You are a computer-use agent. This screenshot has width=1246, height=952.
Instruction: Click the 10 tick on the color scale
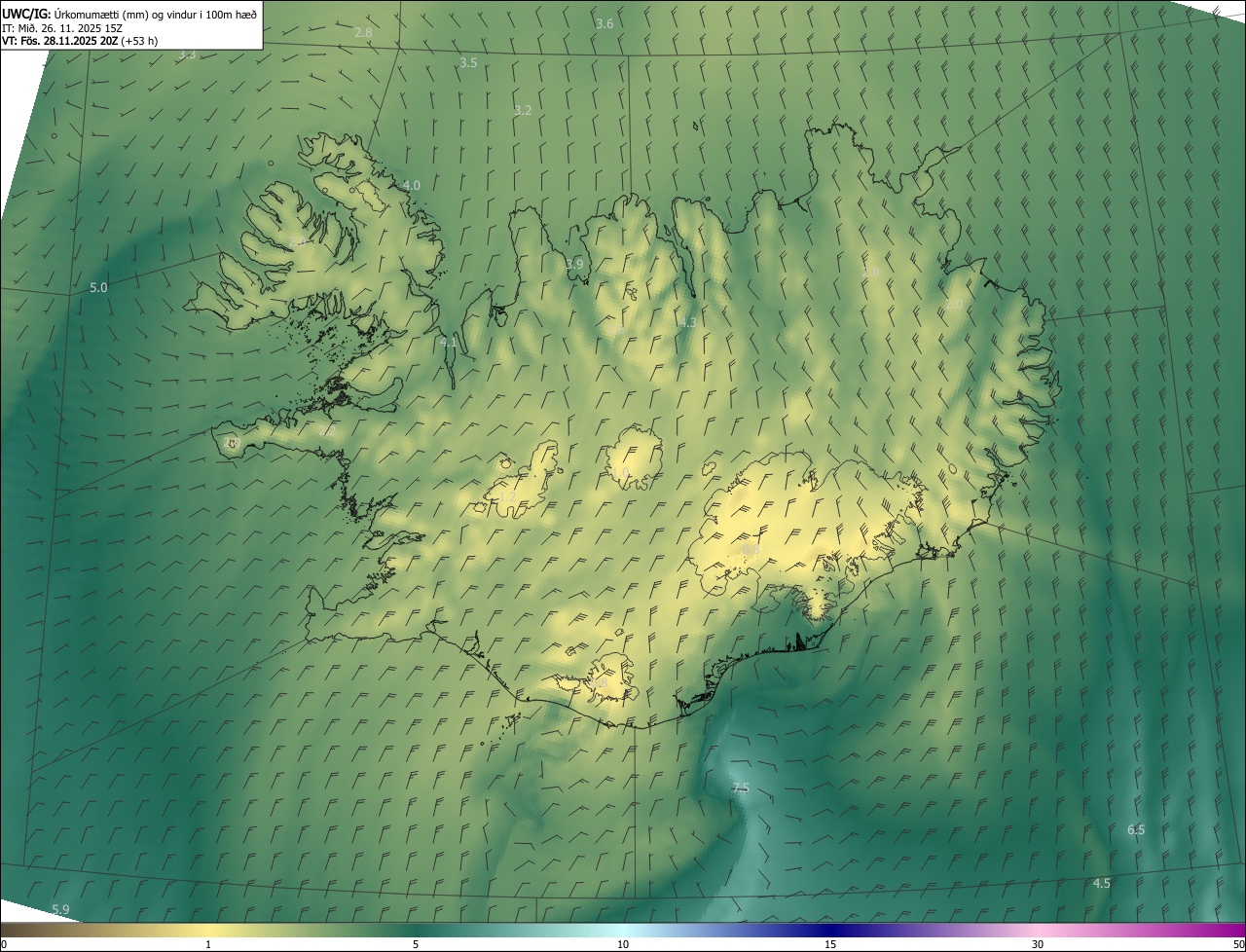pos(623,944)
